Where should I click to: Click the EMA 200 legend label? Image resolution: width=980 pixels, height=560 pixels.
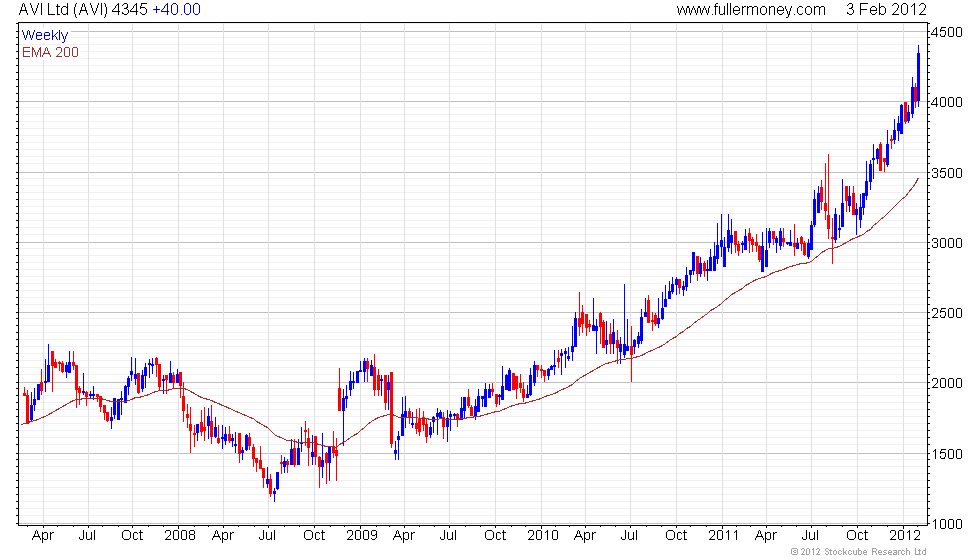pyautogui.click(x=50, y=52)
